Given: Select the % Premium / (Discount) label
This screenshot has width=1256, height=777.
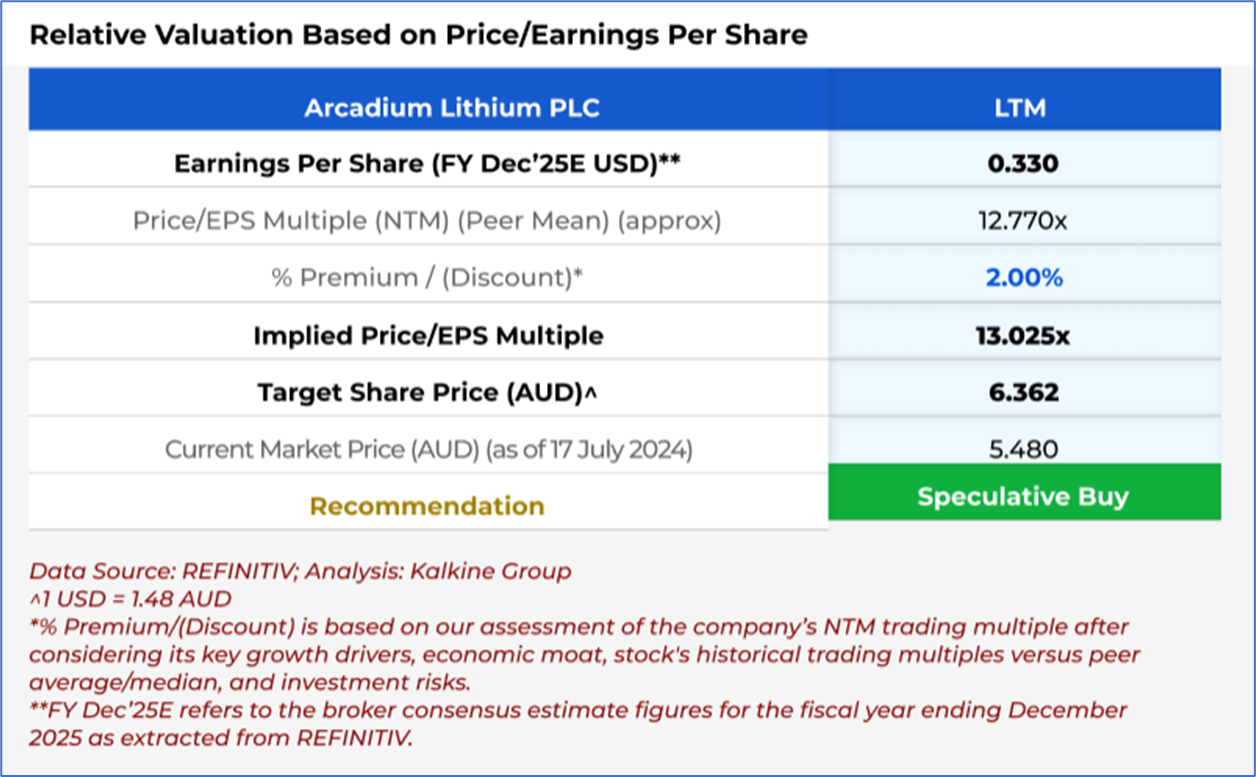Looking at the screenshot, I should [x=427, y=278].
